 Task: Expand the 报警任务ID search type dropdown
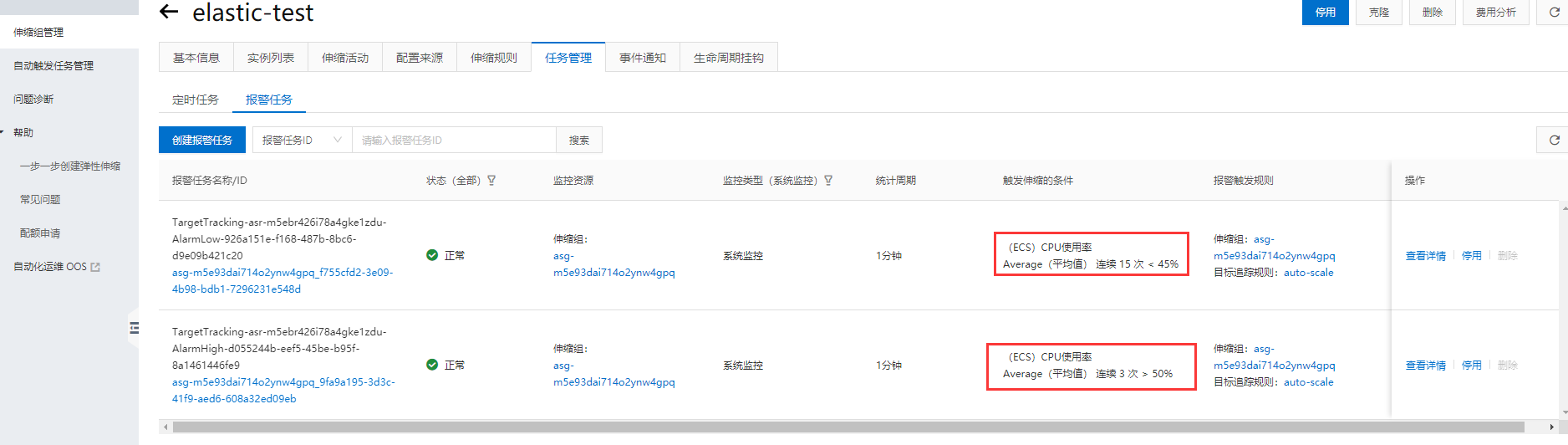[x=302, y=140]
